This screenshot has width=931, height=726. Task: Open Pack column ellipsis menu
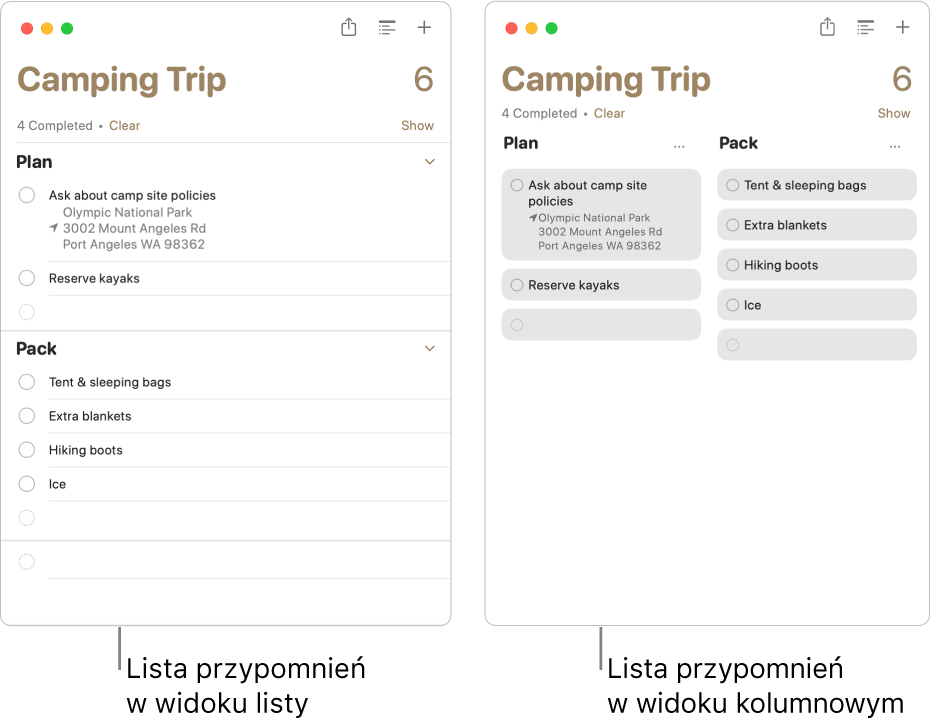point(895,146)
